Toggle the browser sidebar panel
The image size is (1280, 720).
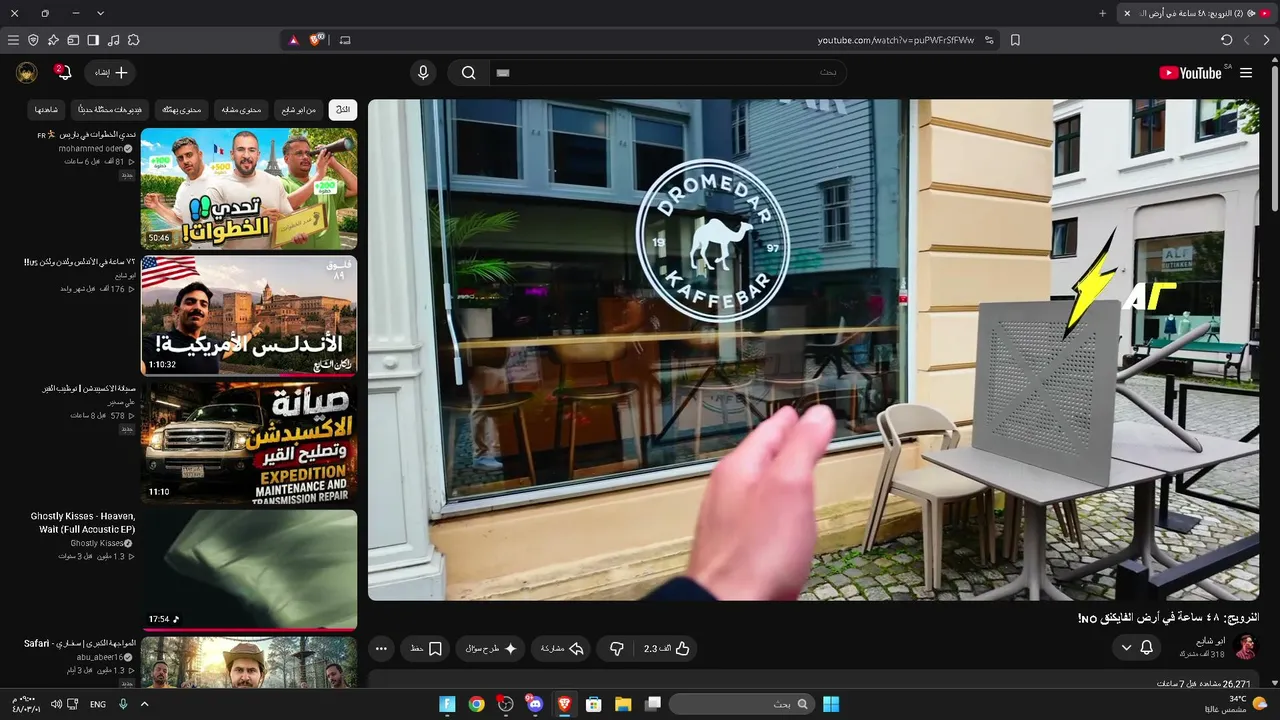pyautogui.click(x=93, y=40)
